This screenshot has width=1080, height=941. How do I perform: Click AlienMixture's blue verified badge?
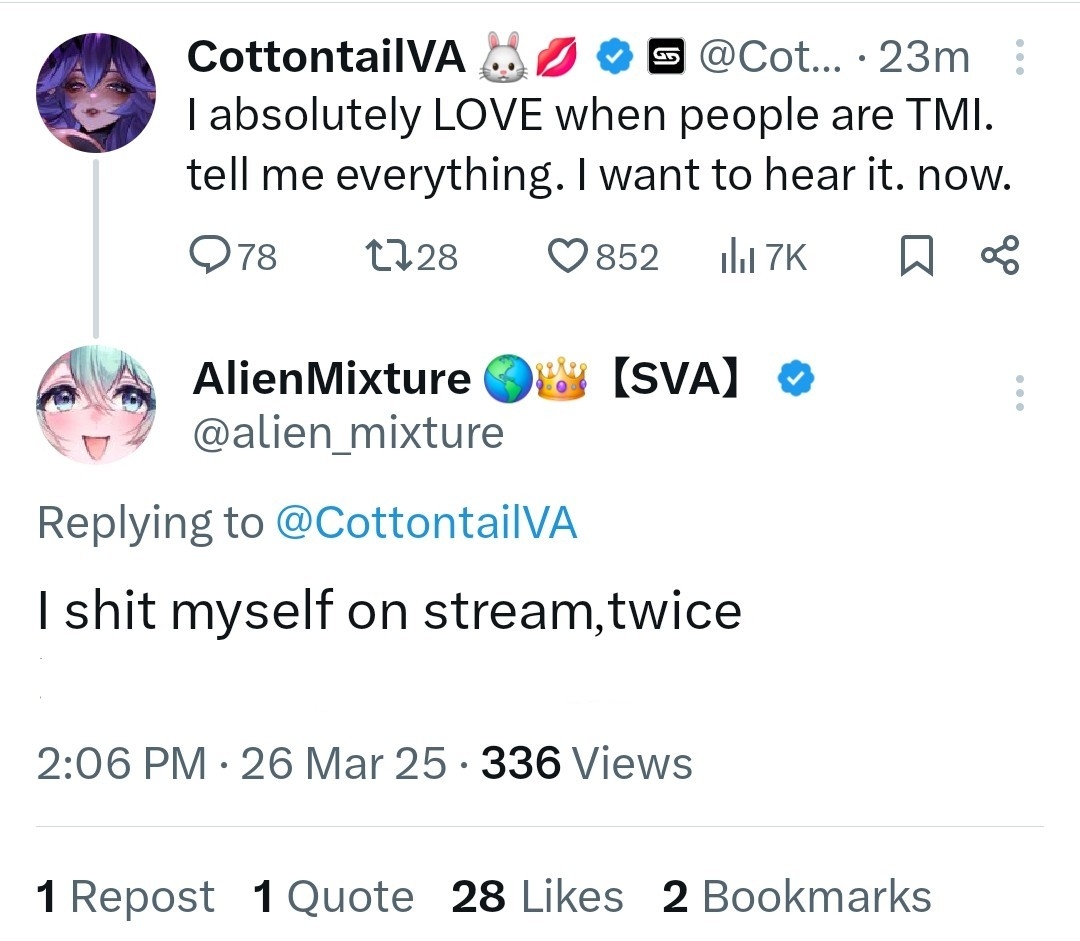[796, 378]
